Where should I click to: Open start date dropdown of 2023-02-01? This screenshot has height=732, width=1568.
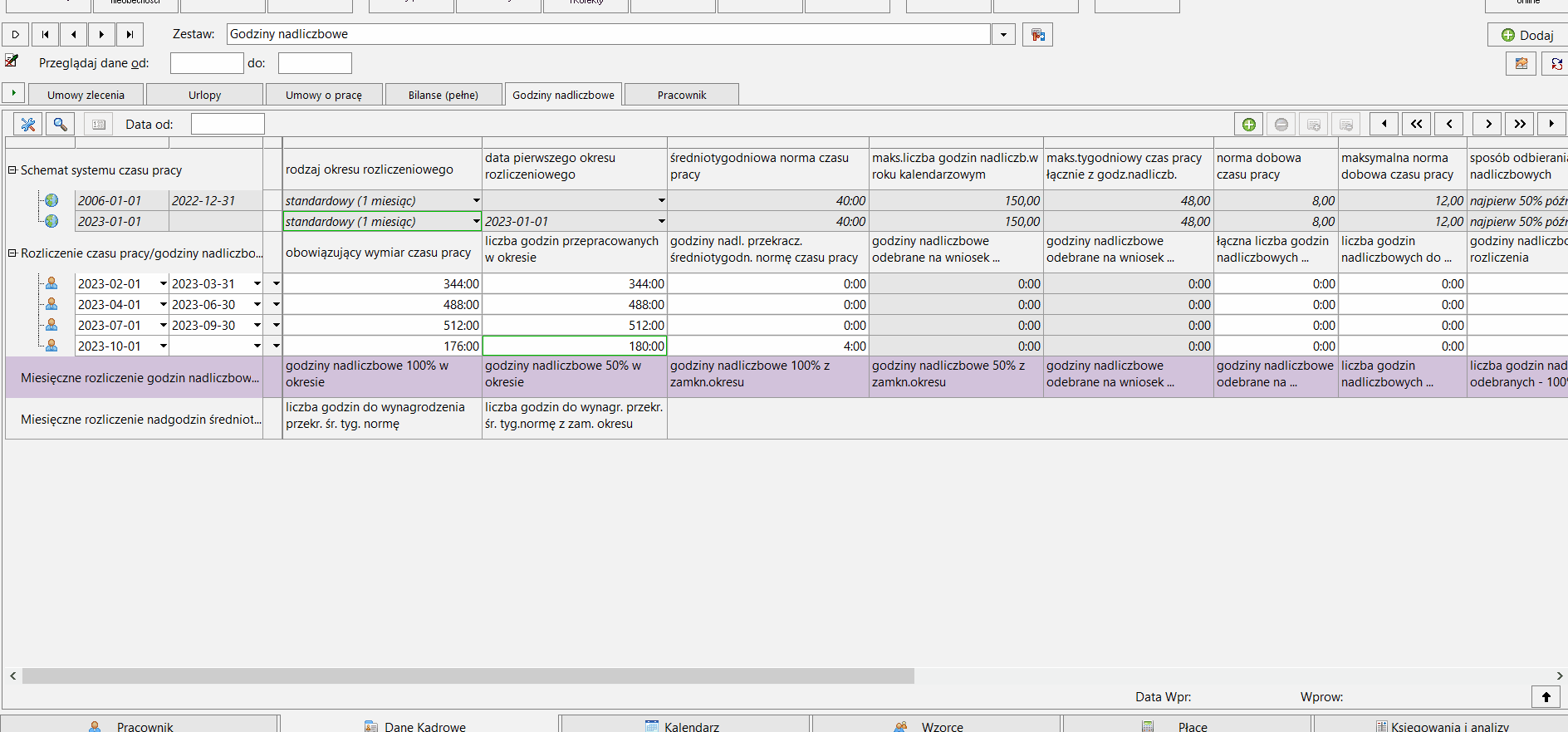click(164, 283)
